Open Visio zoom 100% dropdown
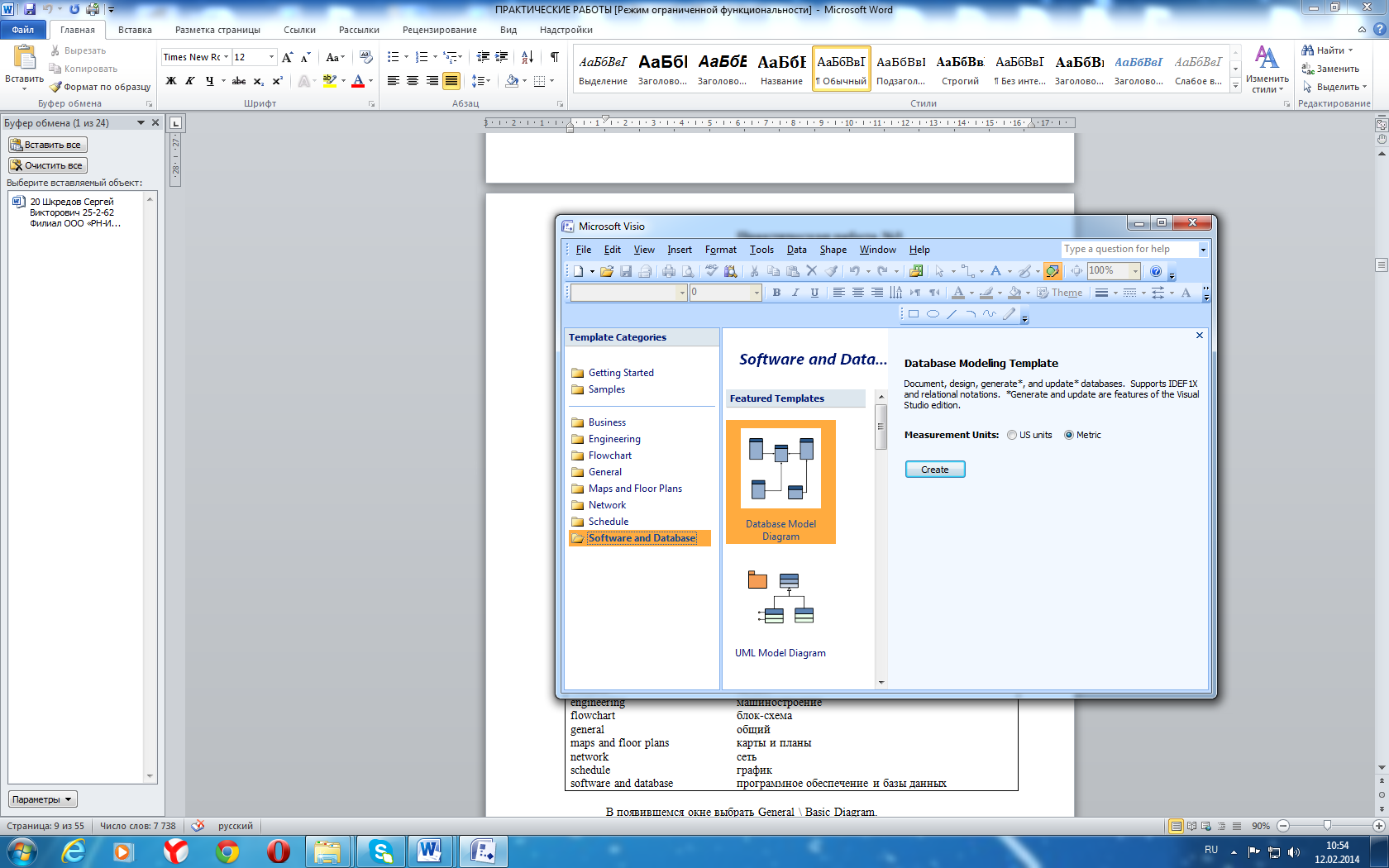This screenshot has height=868, width=1389. (1135, 271)
